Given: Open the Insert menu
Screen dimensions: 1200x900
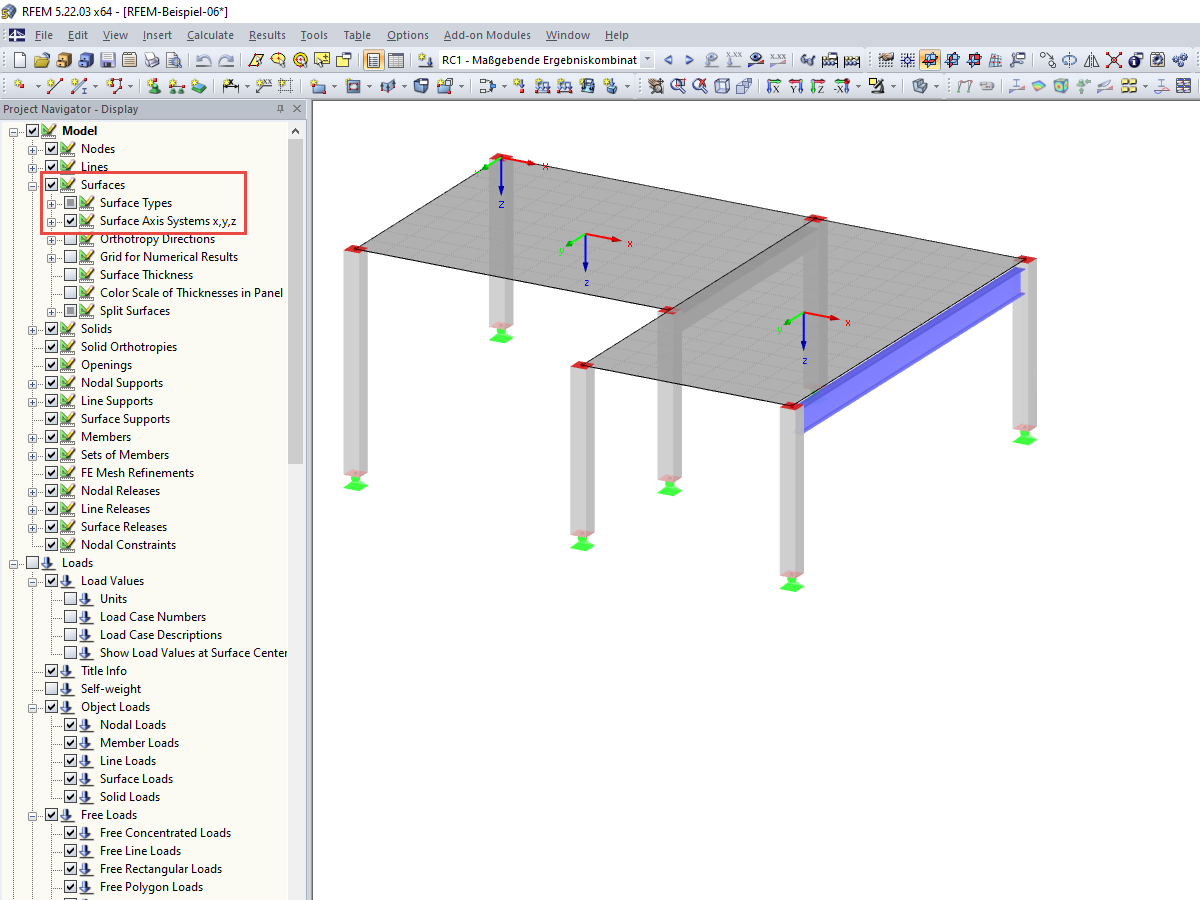Looking at the screenshot, I should tap(157, 35).
